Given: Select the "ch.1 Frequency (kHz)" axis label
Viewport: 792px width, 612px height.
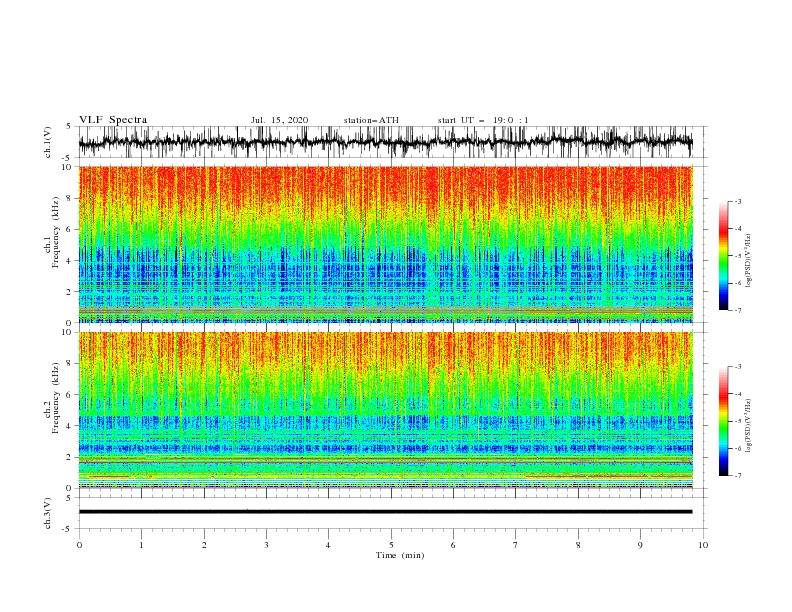Looking at the screenshot, I should pos(52,232).
